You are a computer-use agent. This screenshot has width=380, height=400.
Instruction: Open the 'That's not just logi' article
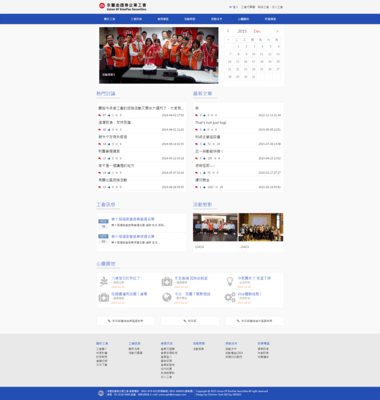pos(211,123)
